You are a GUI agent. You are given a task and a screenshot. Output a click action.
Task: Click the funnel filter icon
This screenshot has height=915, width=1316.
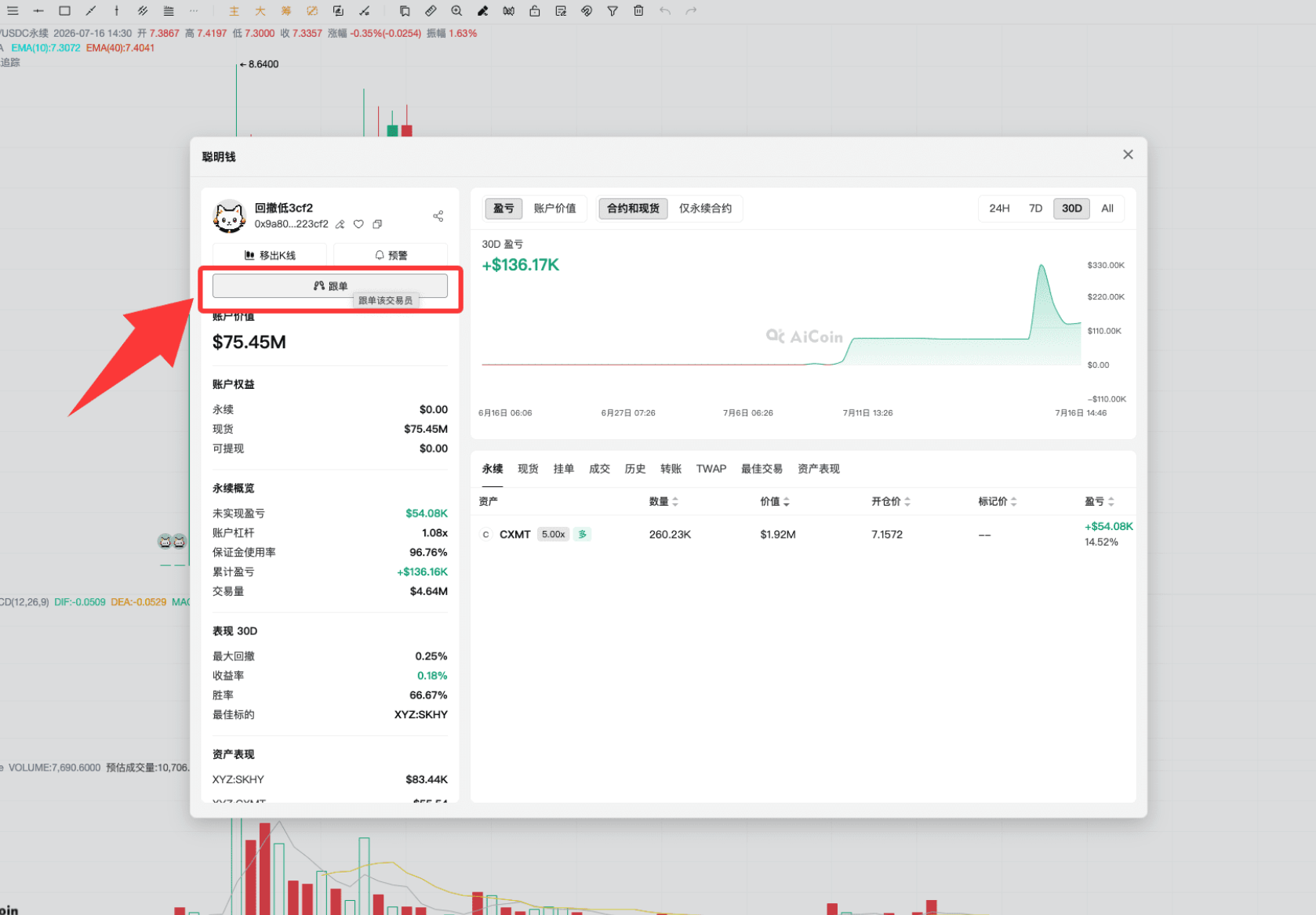click(613, 11)
